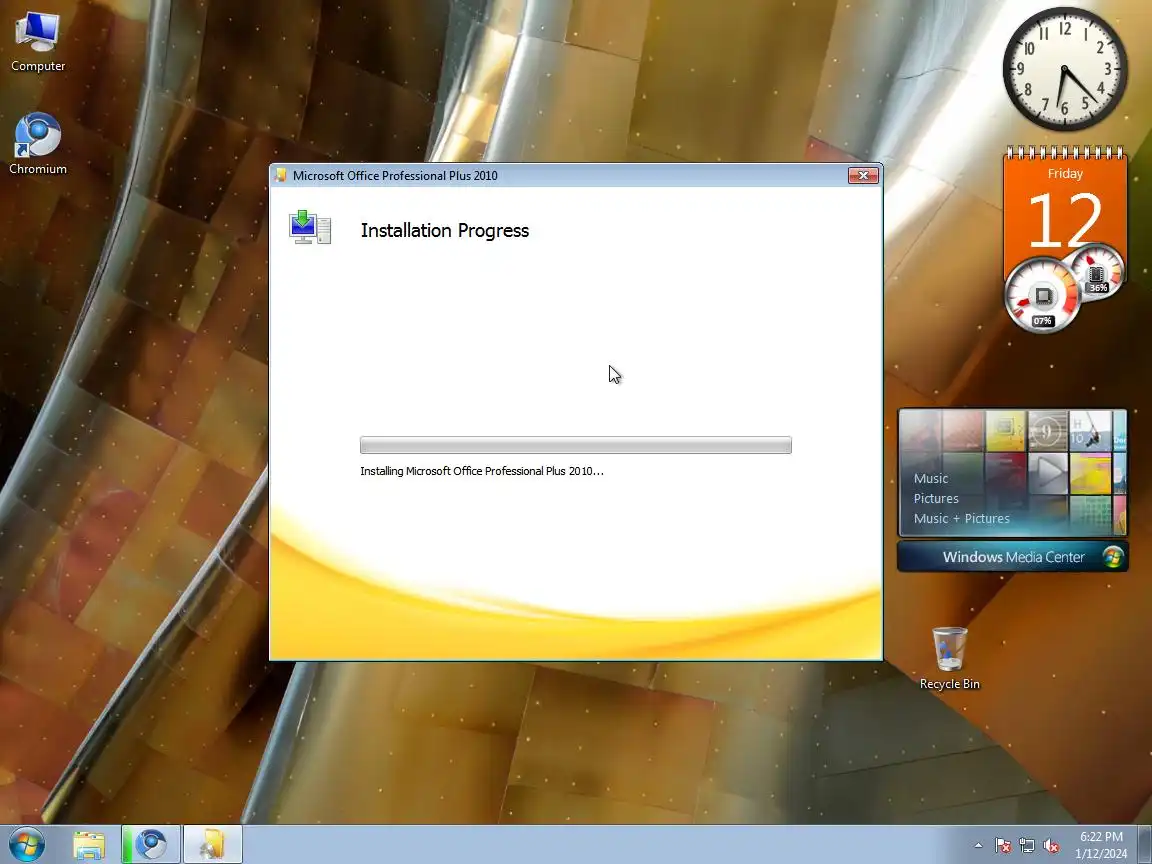
Task: Click the Installation Progress download icon
Action: tap(310, 226)
